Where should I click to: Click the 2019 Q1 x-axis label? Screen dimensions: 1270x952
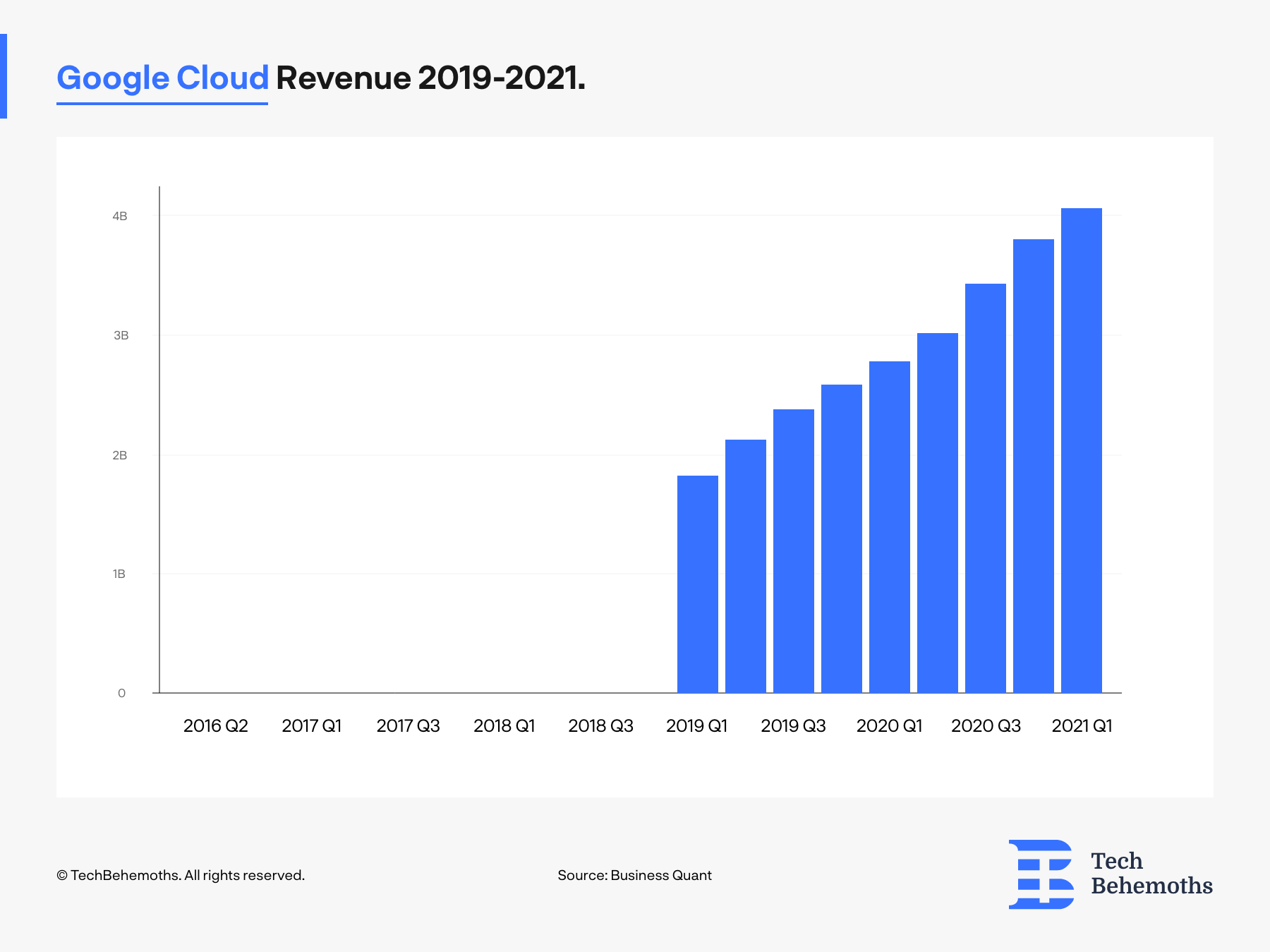(x=697, y=725)
